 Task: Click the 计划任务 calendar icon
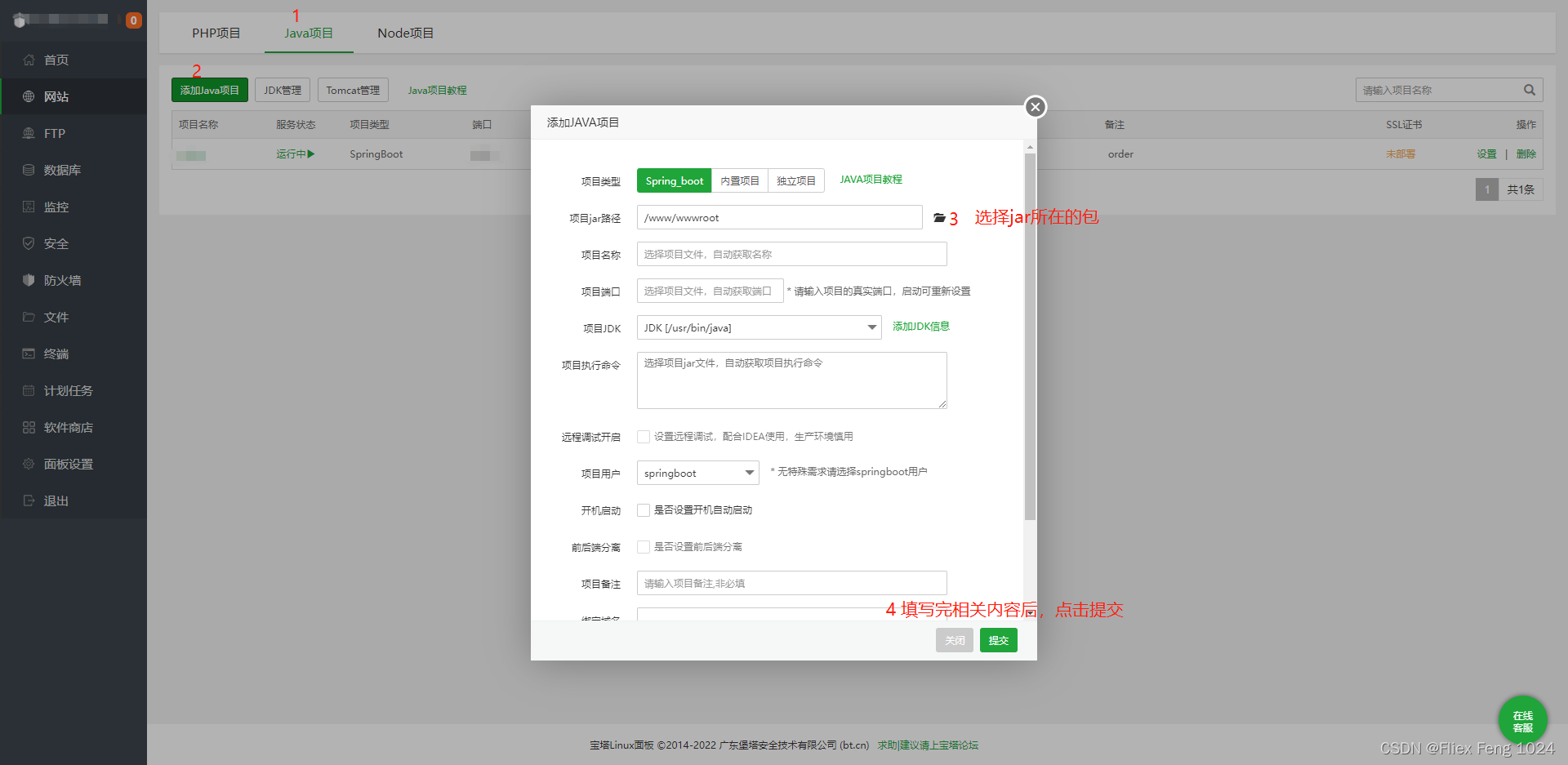29,390
